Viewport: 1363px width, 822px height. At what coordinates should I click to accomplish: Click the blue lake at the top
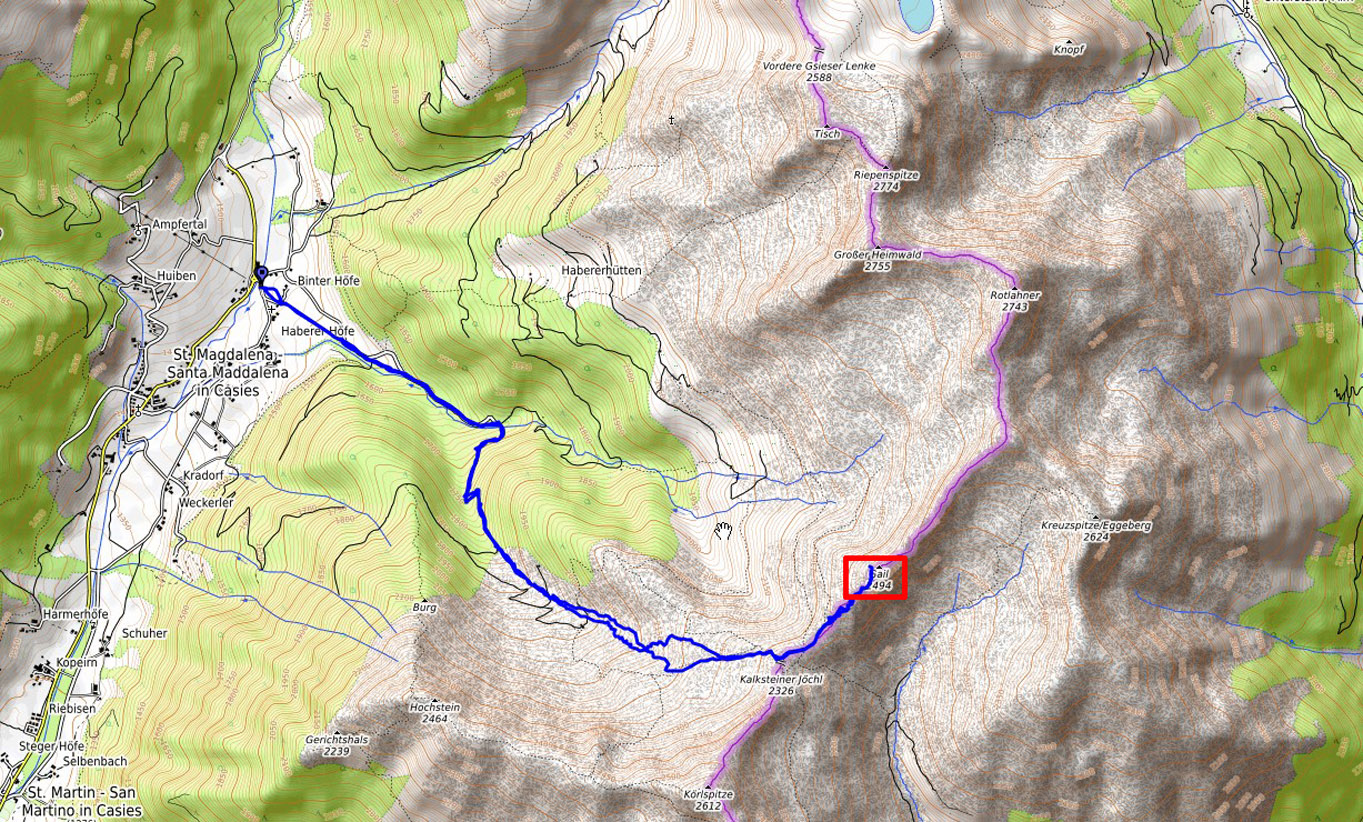[916, 13]
